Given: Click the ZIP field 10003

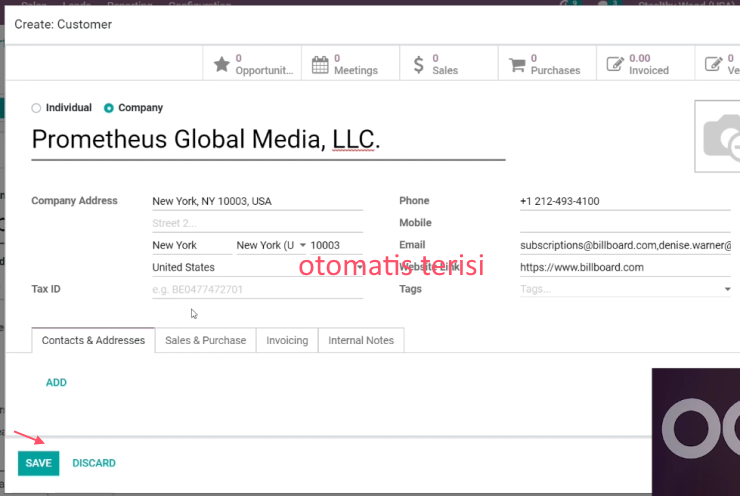Looking at the screenshot, I should tap(336, 245).
